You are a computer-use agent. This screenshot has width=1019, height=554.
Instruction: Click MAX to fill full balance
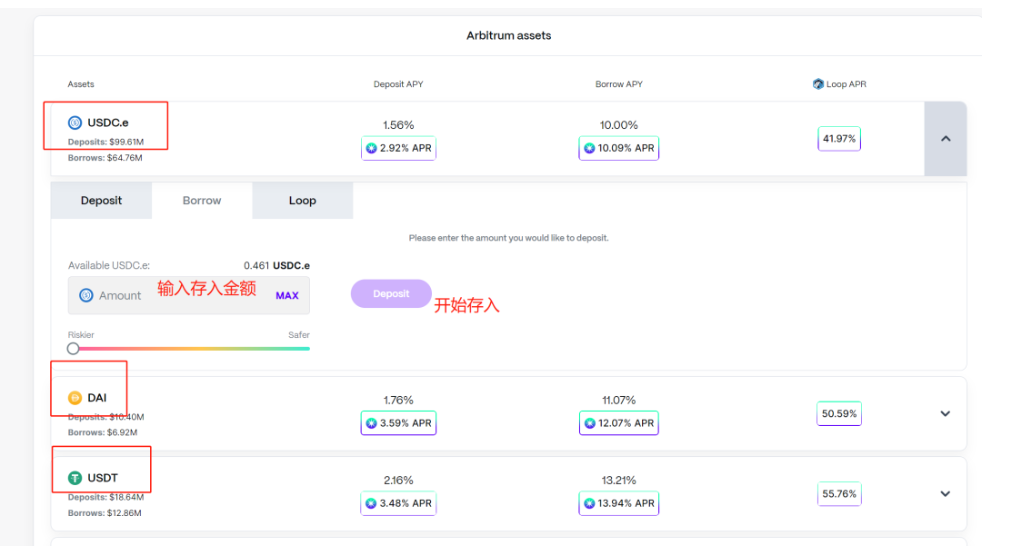(x=287, y=296)
